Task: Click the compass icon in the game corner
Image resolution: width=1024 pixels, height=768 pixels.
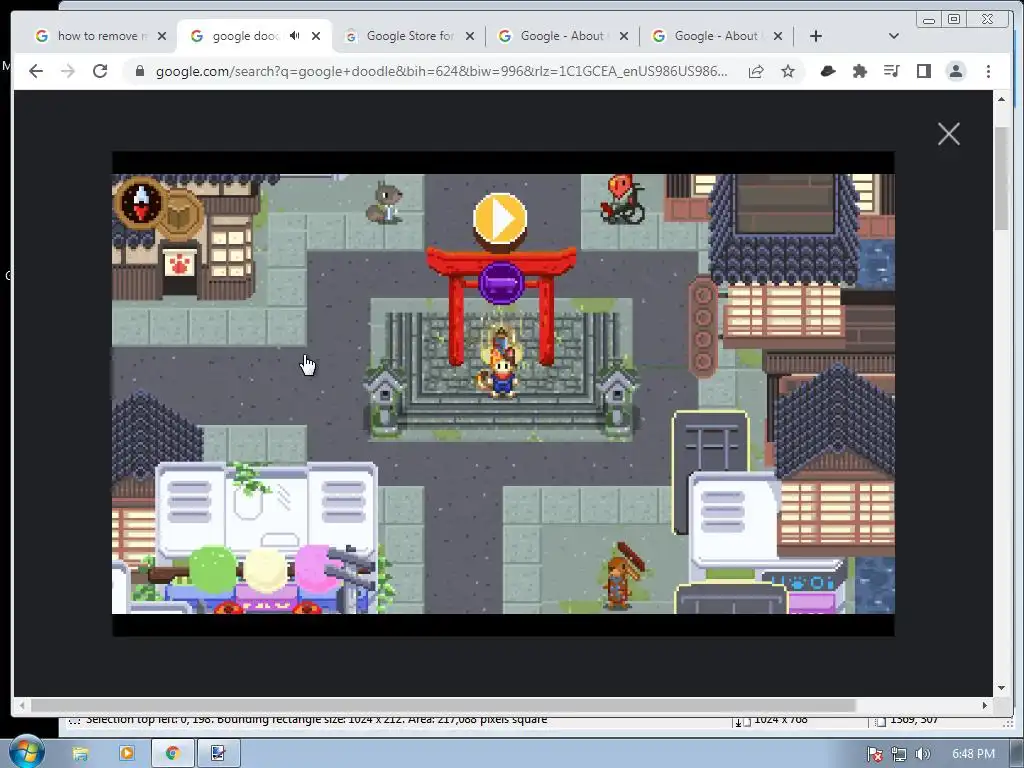Action: pyautogui.click(x=142, y=202)
